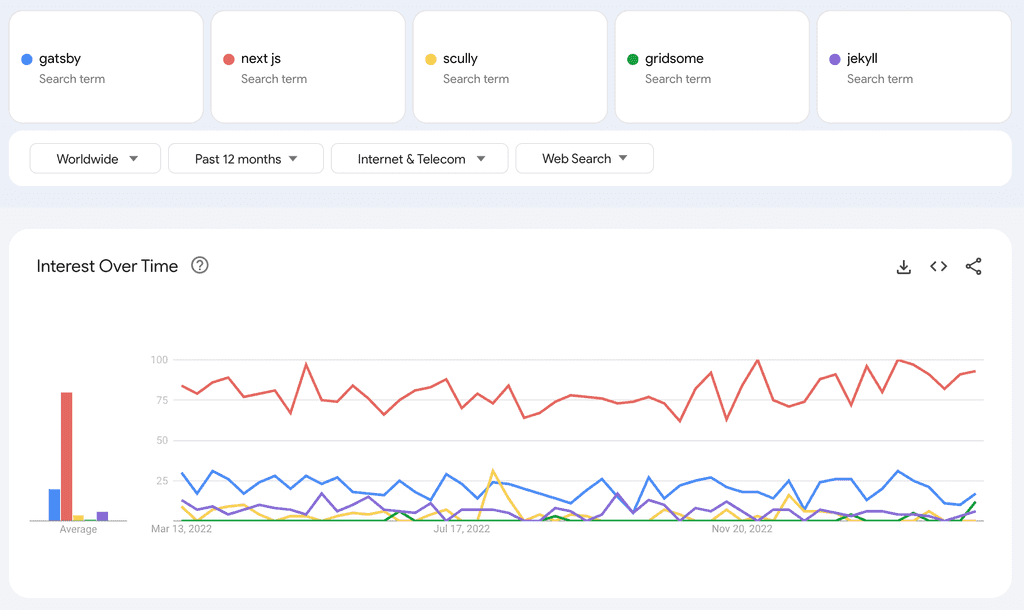Open the Worldwide region dropdown
The image size is (1024, 610).
(x=95, y=158)
